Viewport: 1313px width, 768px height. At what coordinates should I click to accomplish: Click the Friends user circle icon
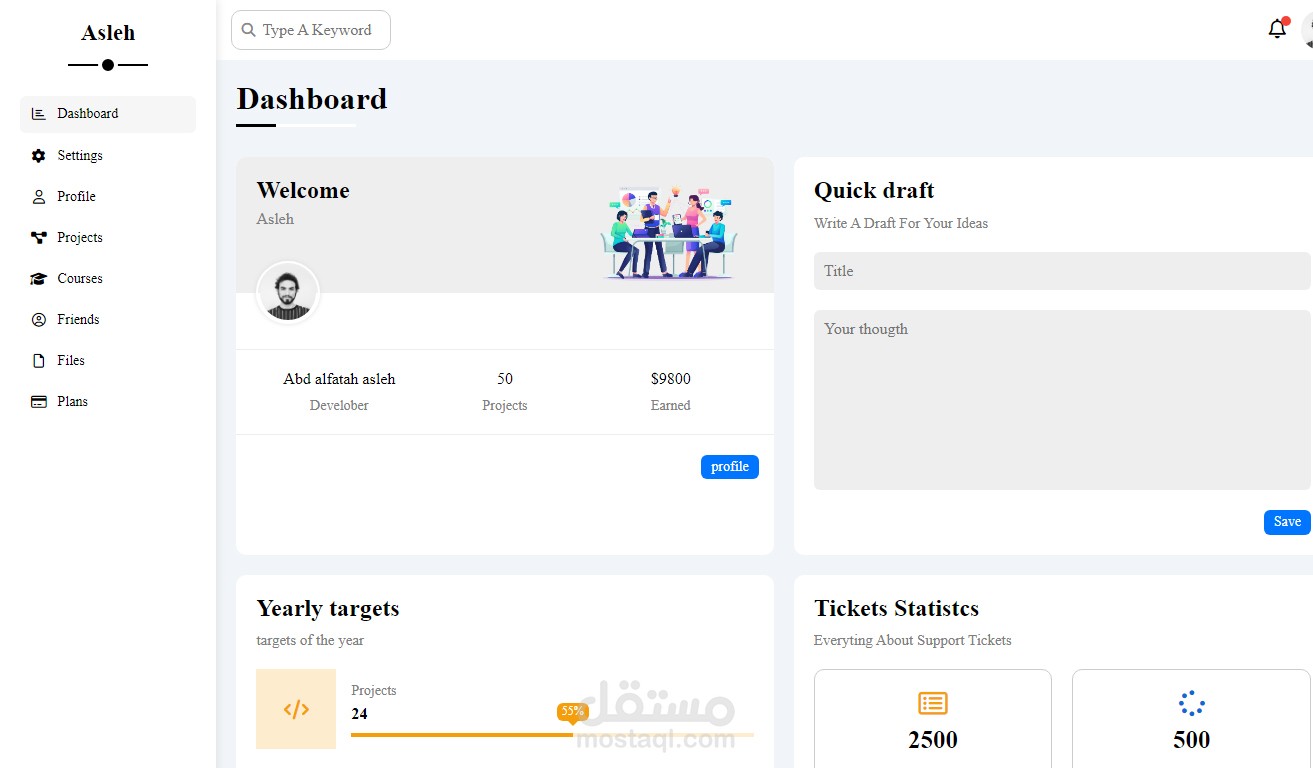39,320
